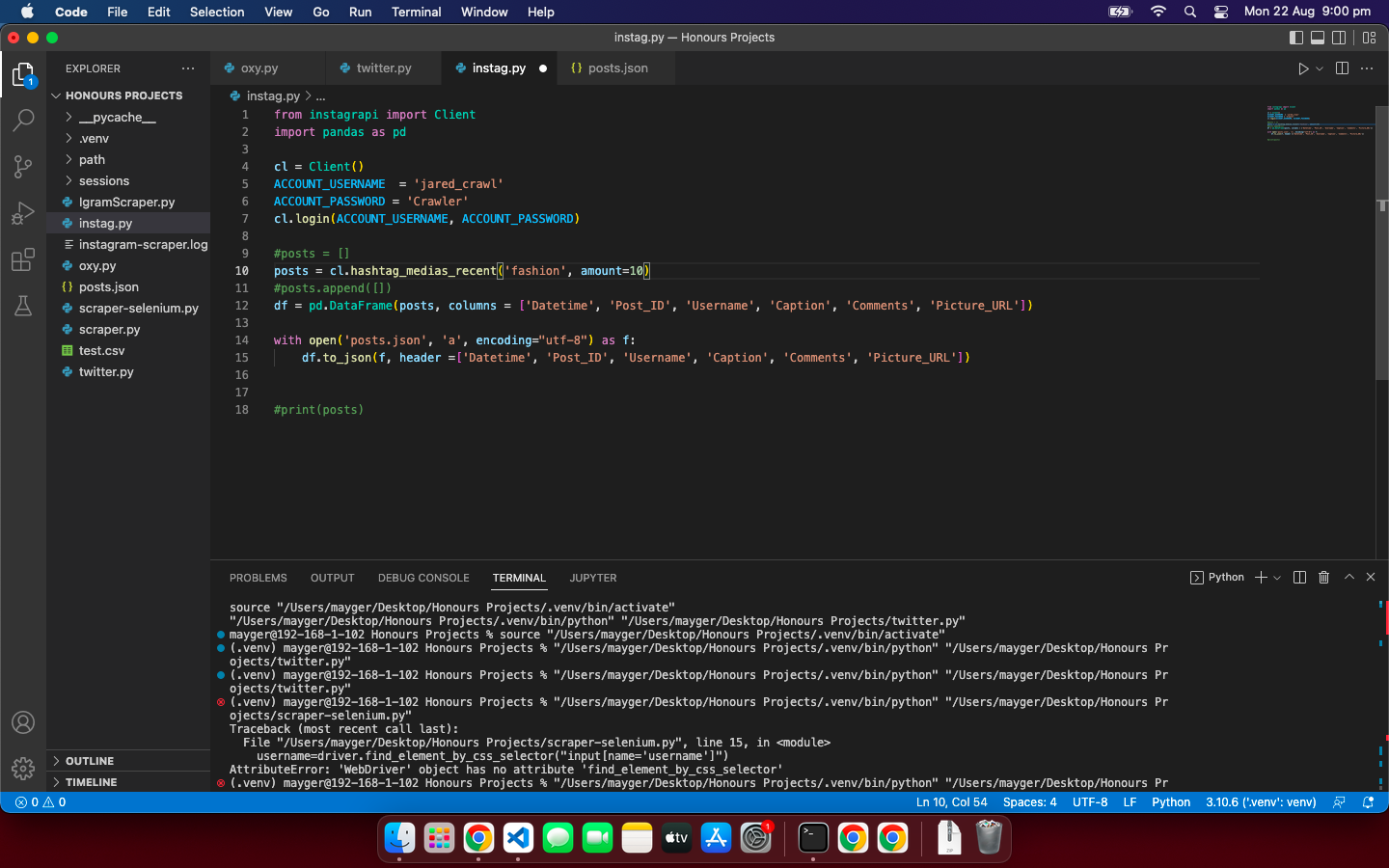The width and height of the screenshot is (1389, 868).
Task: Expand the OUTLINE section
Action: pos(128,761)
